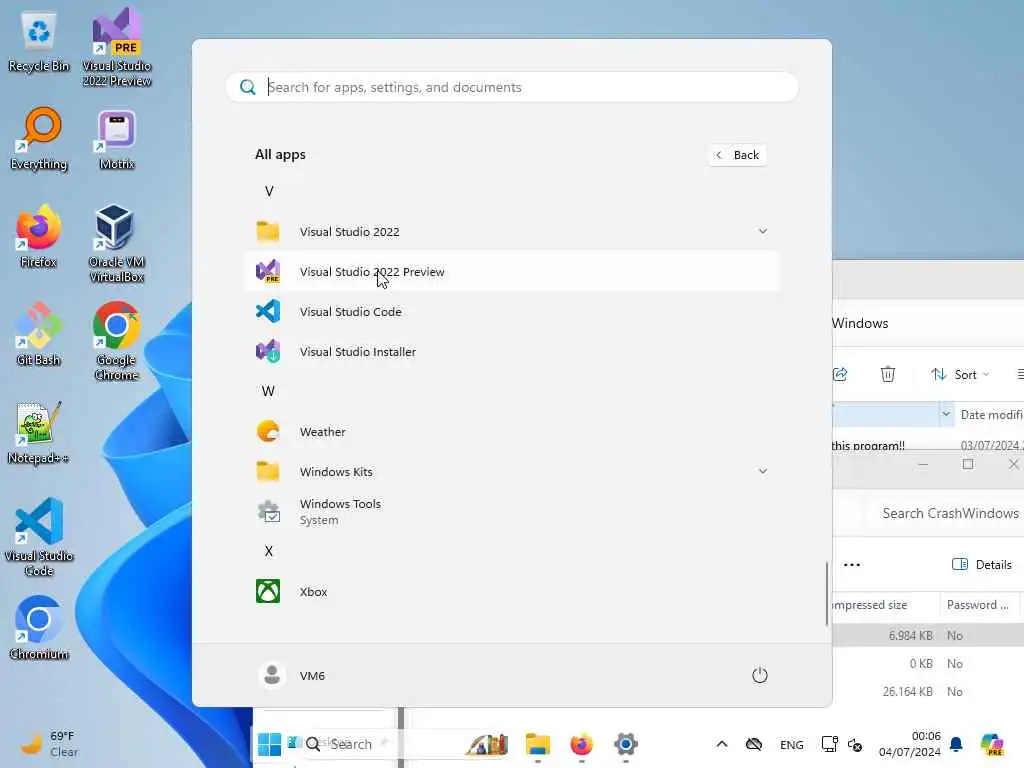The image size is (1024, 768).
Task: Expand Visual Studio 2022 folder chevron
Action: (762, 231)
